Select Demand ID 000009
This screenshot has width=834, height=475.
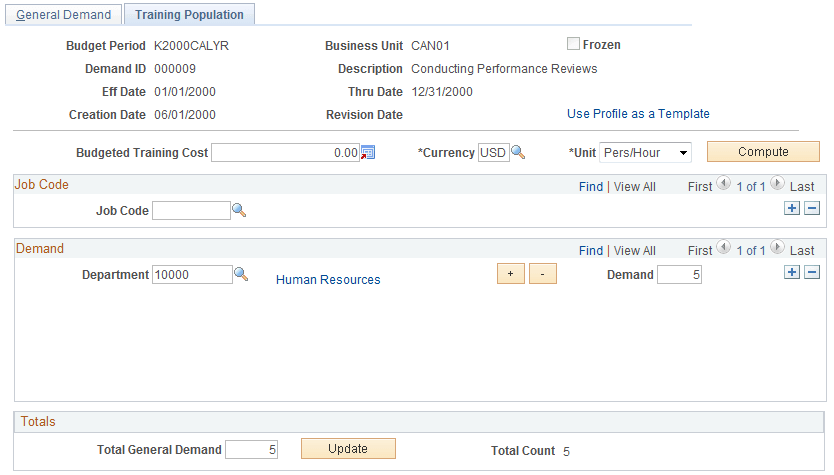[x=175, y=69]
